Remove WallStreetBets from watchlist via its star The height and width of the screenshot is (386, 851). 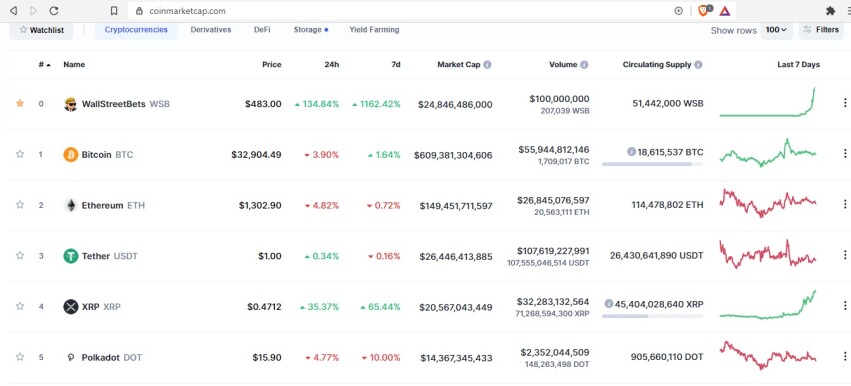pos(20,103)
